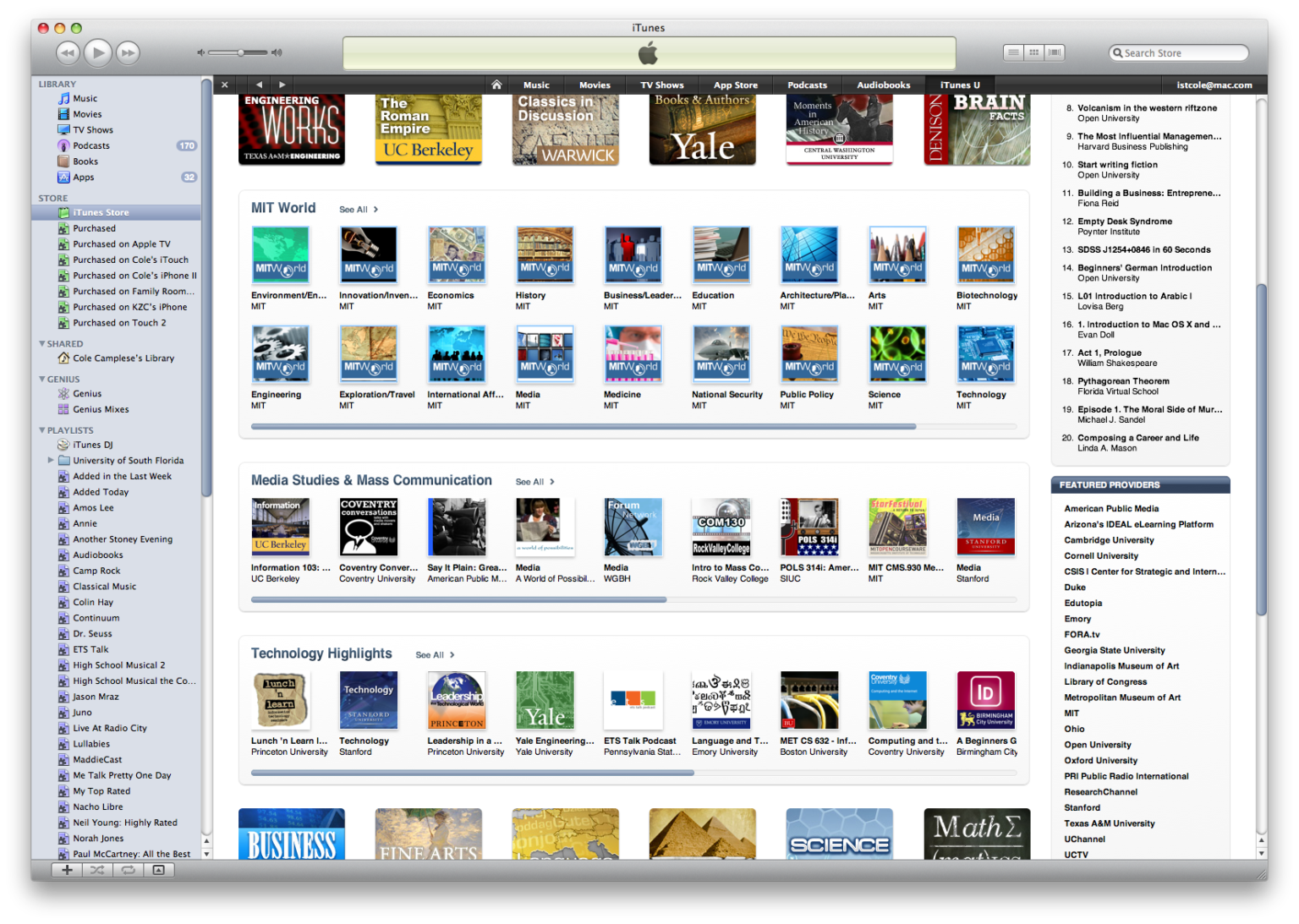
Task: Switch to grid view
Action: [1033, 52]
